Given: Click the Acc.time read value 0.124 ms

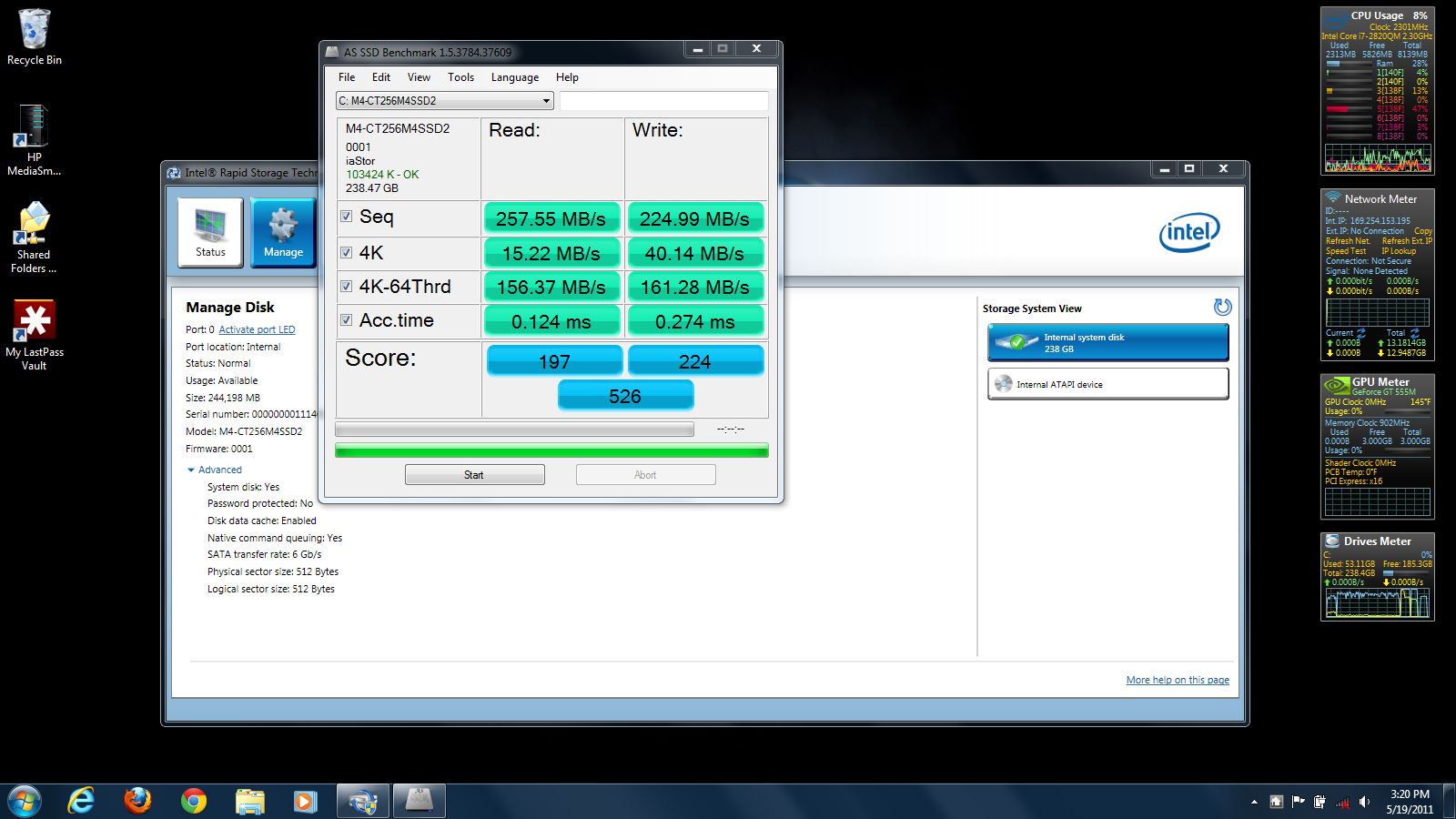Looking at the screenshot, I should click(x=551, y=321).
